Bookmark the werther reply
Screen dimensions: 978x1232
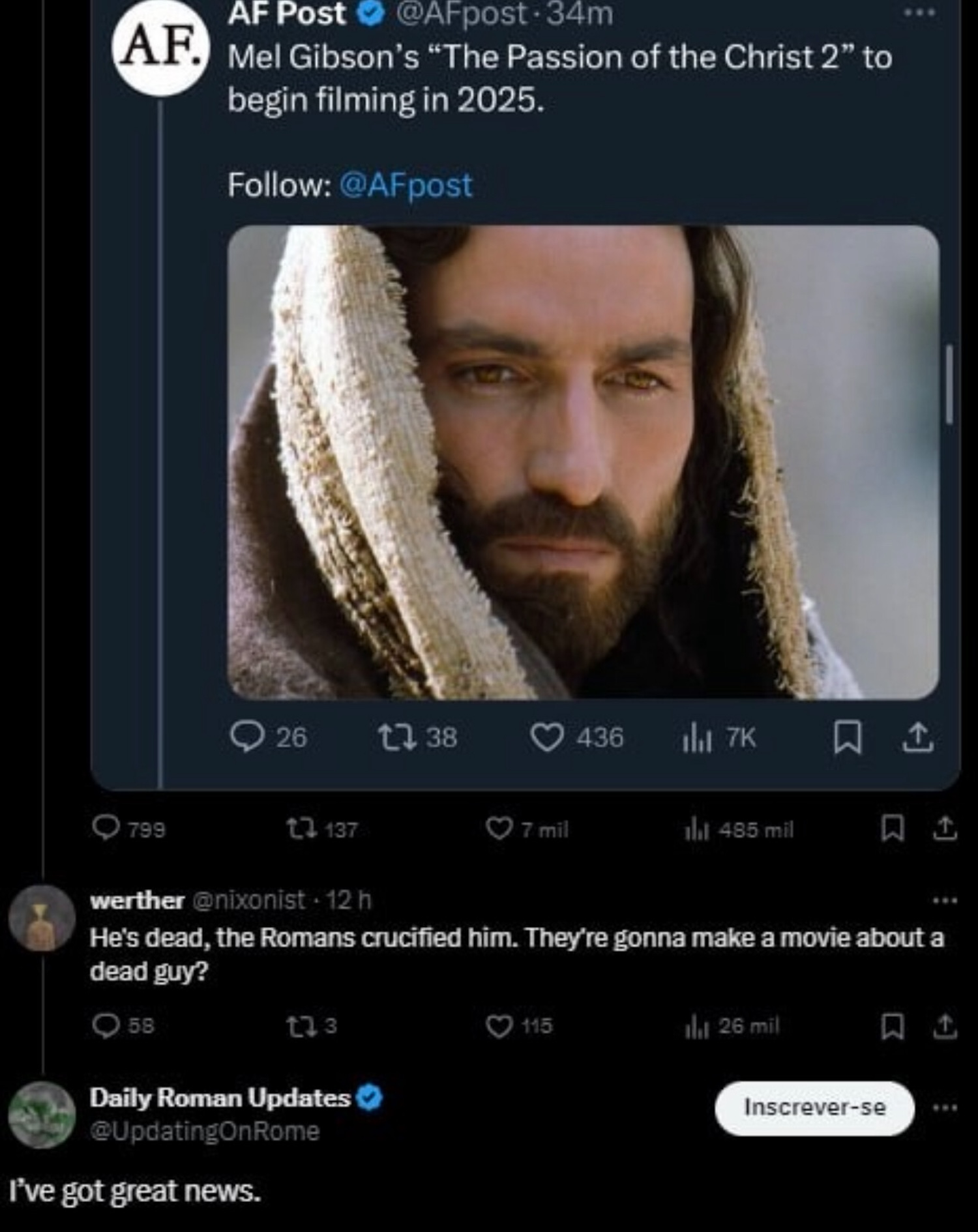(x=892, y=1027)
